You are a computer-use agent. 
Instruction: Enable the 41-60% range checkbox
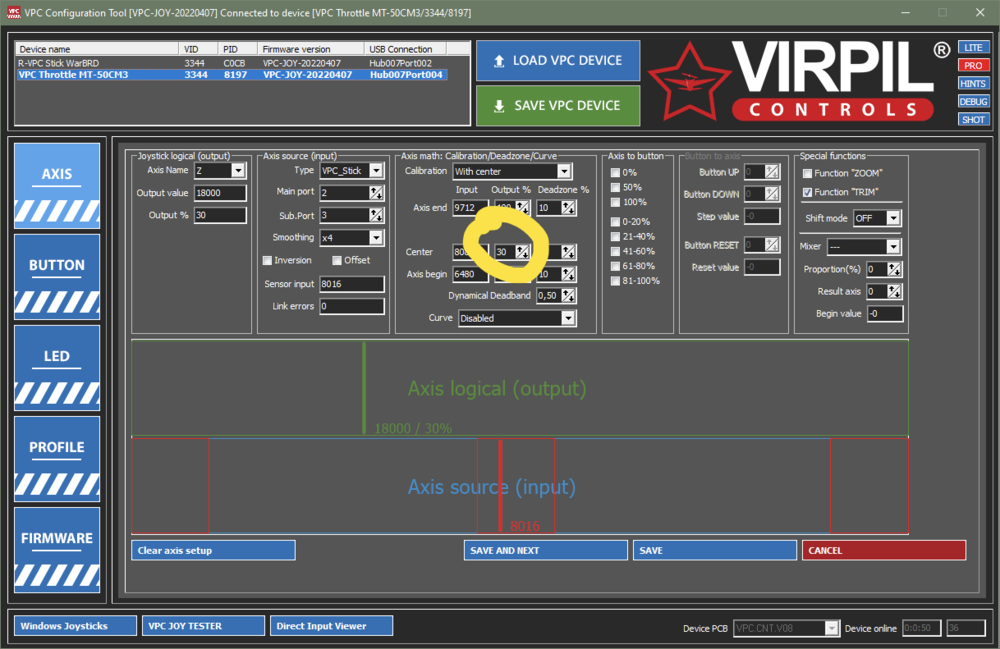pyautogui.click(x=615, y=251)
